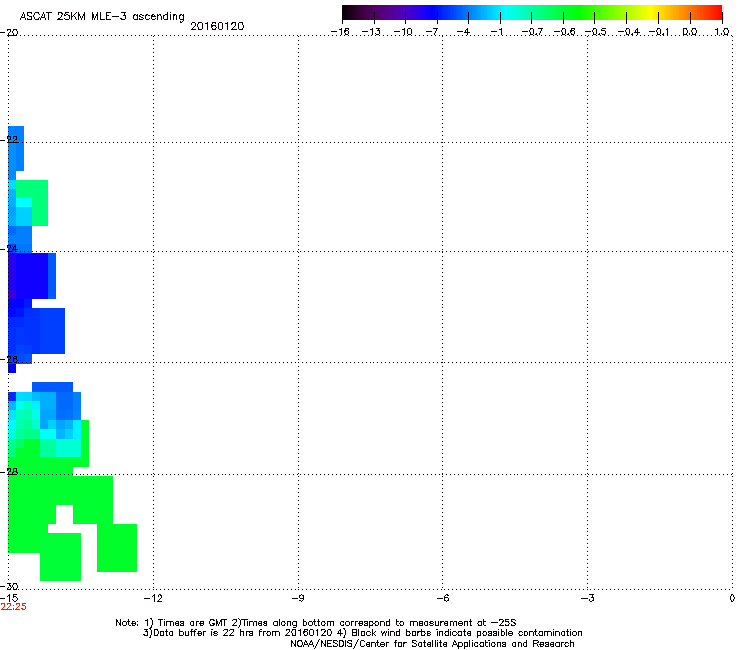
Task: Click the -4 colorbar tick label
Action: pos(463,32)
